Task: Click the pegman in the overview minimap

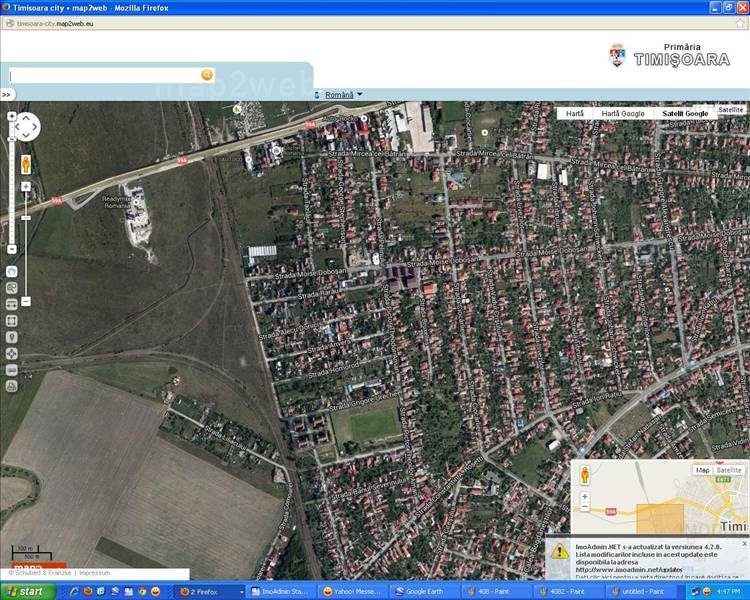Action: [585, 477]
